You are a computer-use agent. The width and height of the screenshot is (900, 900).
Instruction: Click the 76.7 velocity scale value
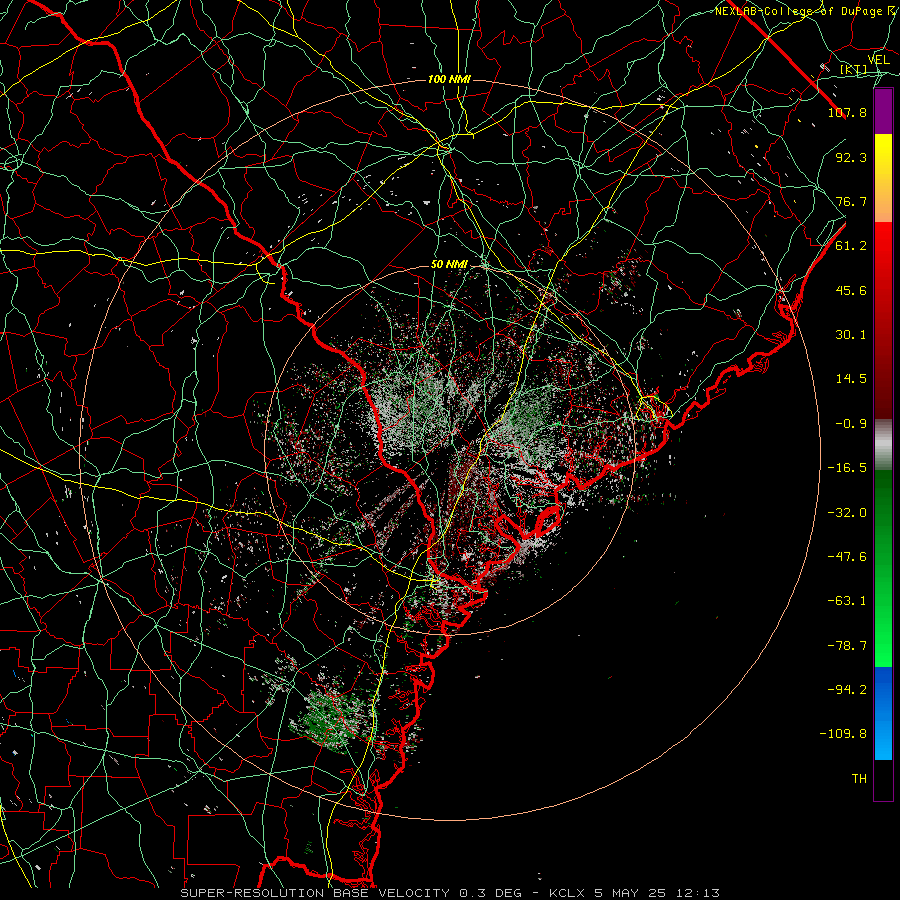(x=851, y=201)
